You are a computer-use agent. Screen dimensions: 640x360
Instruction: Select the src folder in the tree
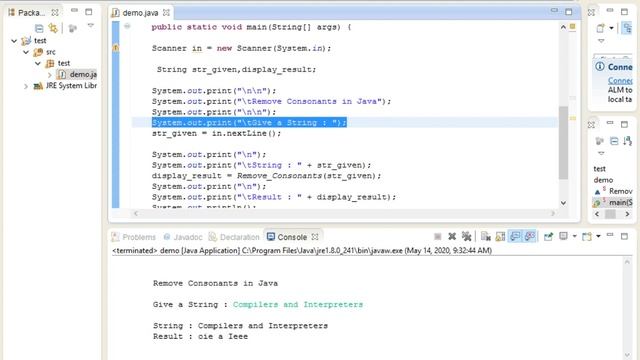tap(45, 52)
